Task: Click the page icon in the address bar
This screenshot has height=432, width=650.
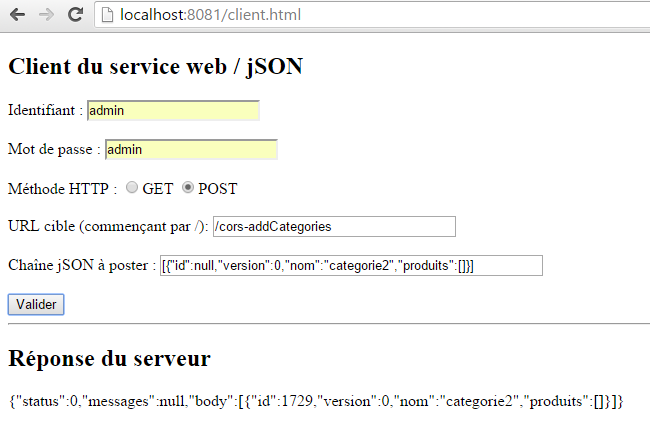Action: click(x=107, y=15)
